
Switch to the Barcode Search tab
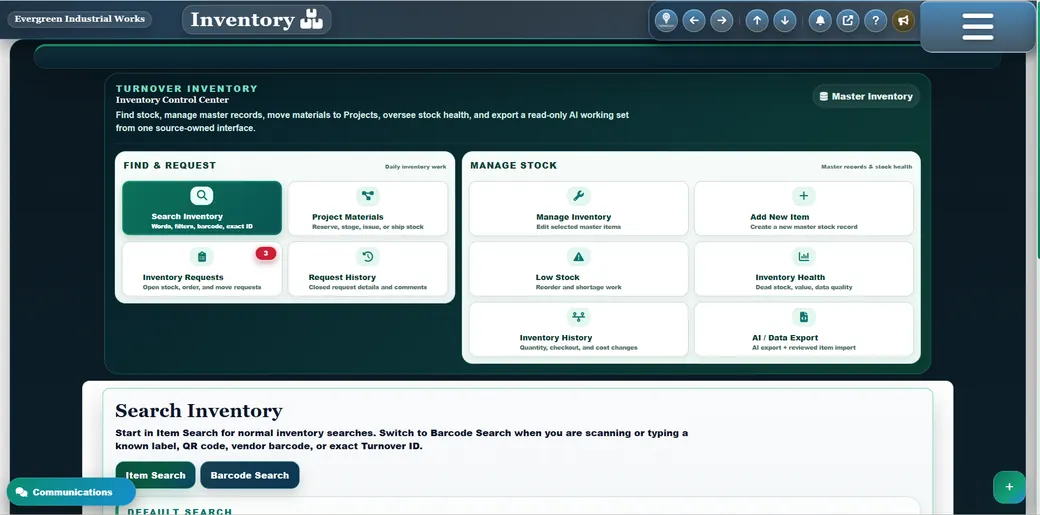click(x=249, y=475)
